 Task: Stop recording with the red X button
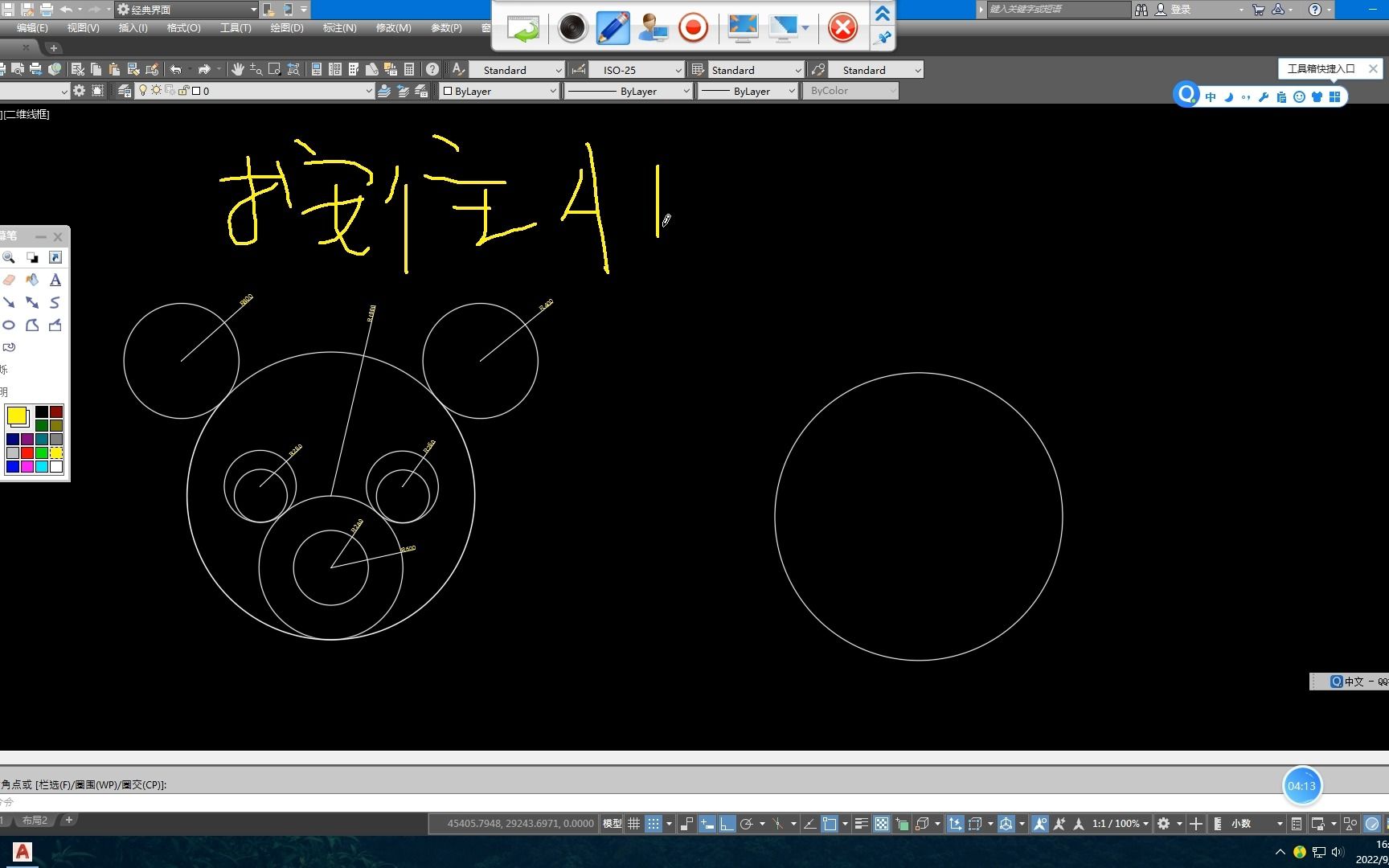(x=842, y=28)
